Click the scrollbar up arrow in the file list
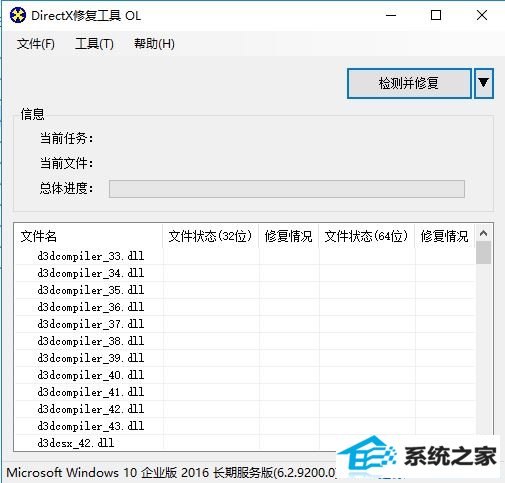Image resolution: width=505 pixels, height=483 pixels. [484, 233]
